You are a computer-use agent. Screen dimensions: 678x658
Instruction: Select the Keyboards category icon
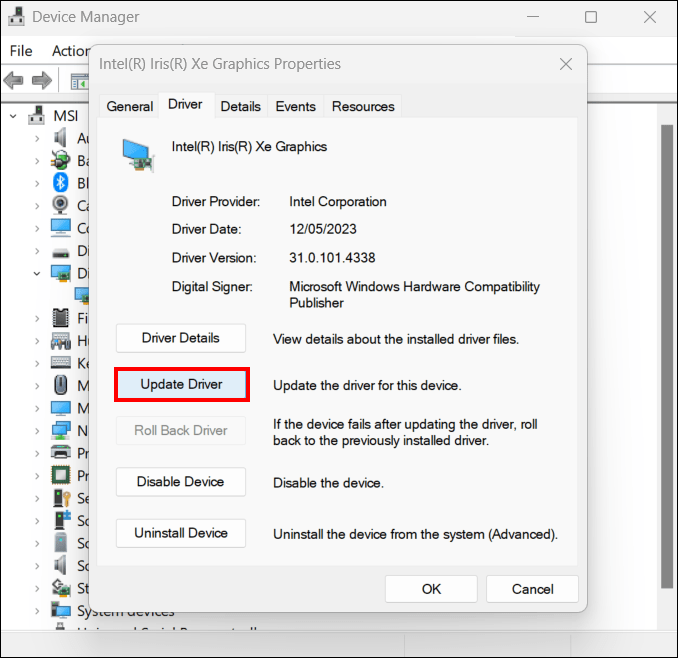coord(61,362)
